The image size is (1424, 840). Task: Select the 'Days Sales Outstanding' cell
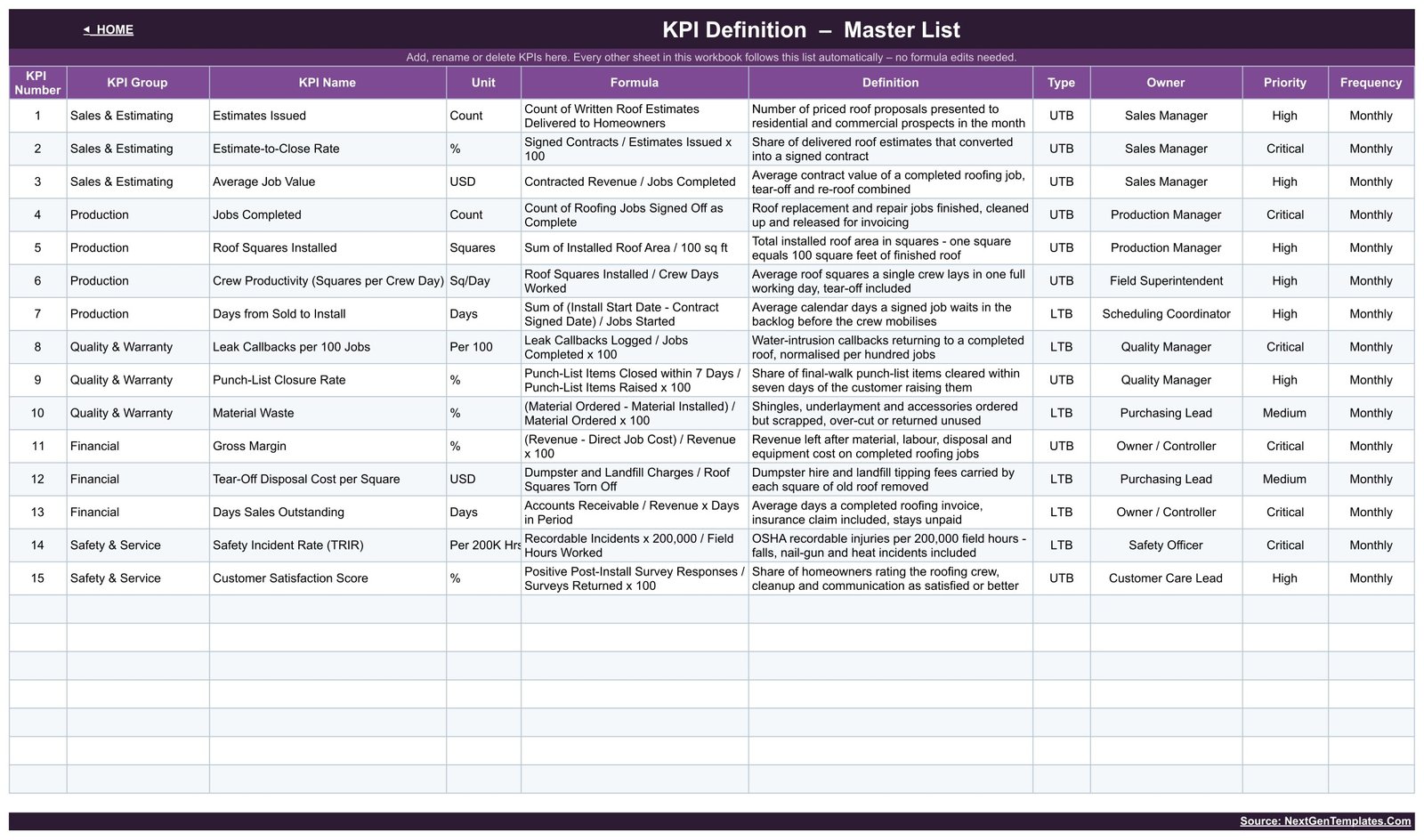[x=328, y=512]
